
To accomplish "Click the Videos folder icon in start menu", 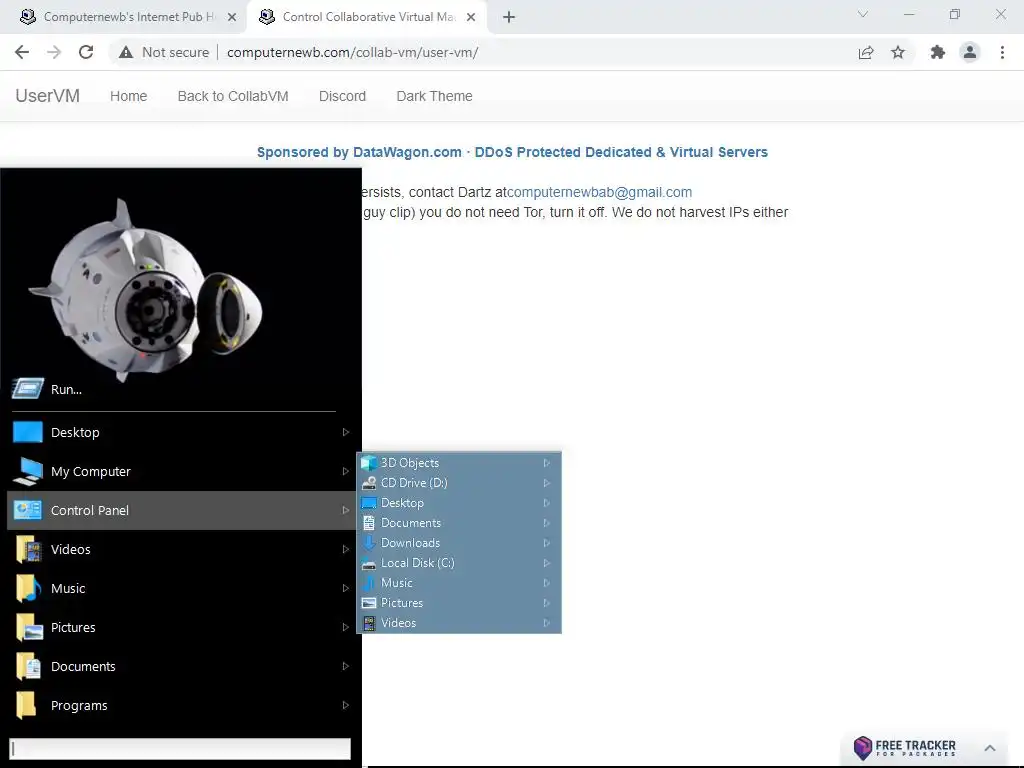I will (28, 549).
